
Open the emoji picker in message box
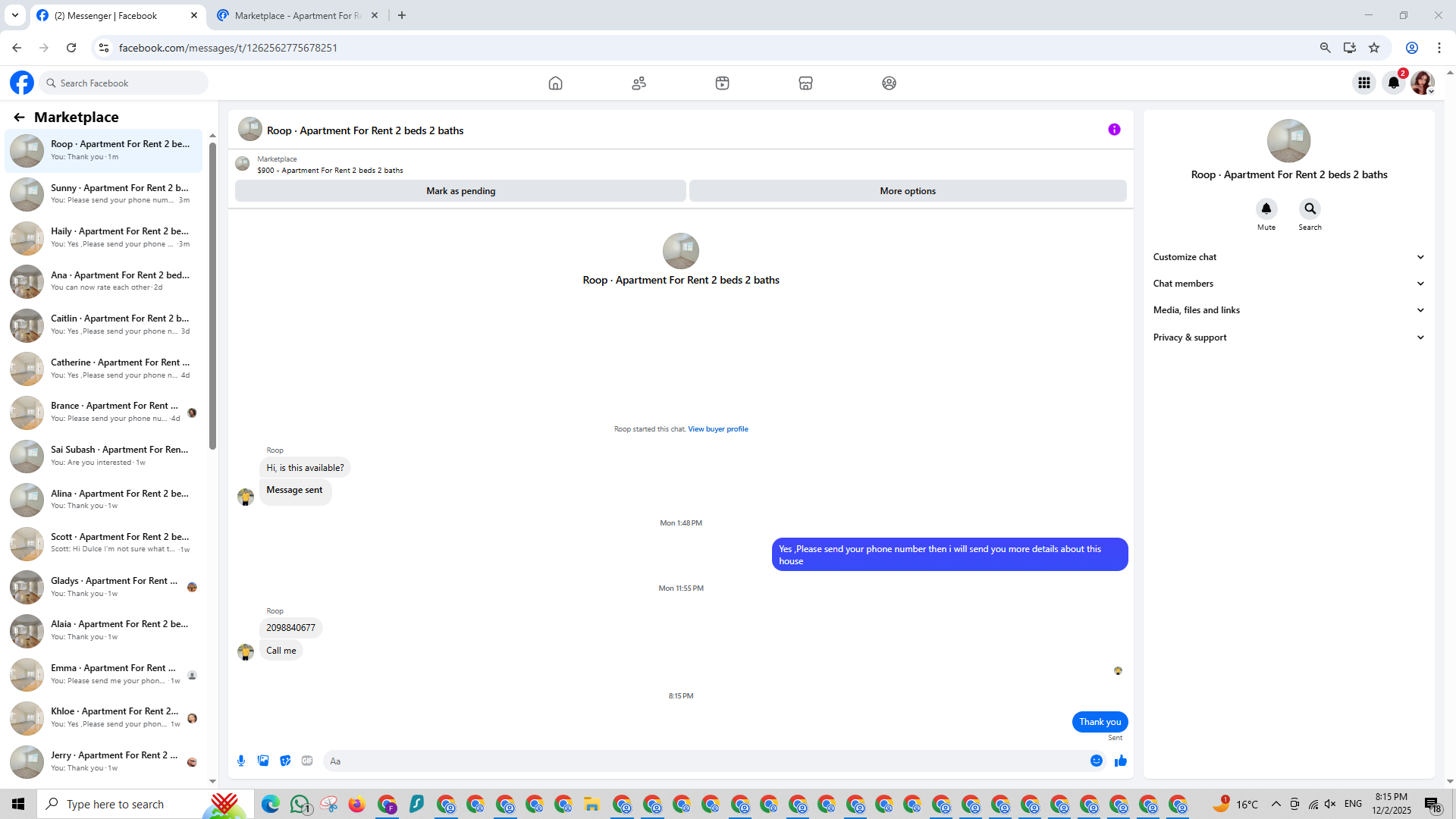(1096, 761)
